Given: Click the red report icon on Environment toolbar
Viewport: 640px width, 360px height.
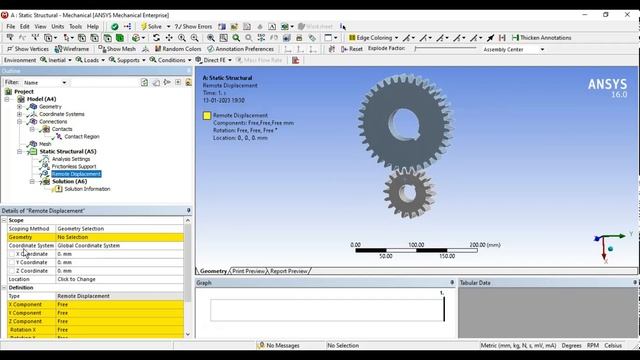Looking at the screenshot, I should coord(296,60).
